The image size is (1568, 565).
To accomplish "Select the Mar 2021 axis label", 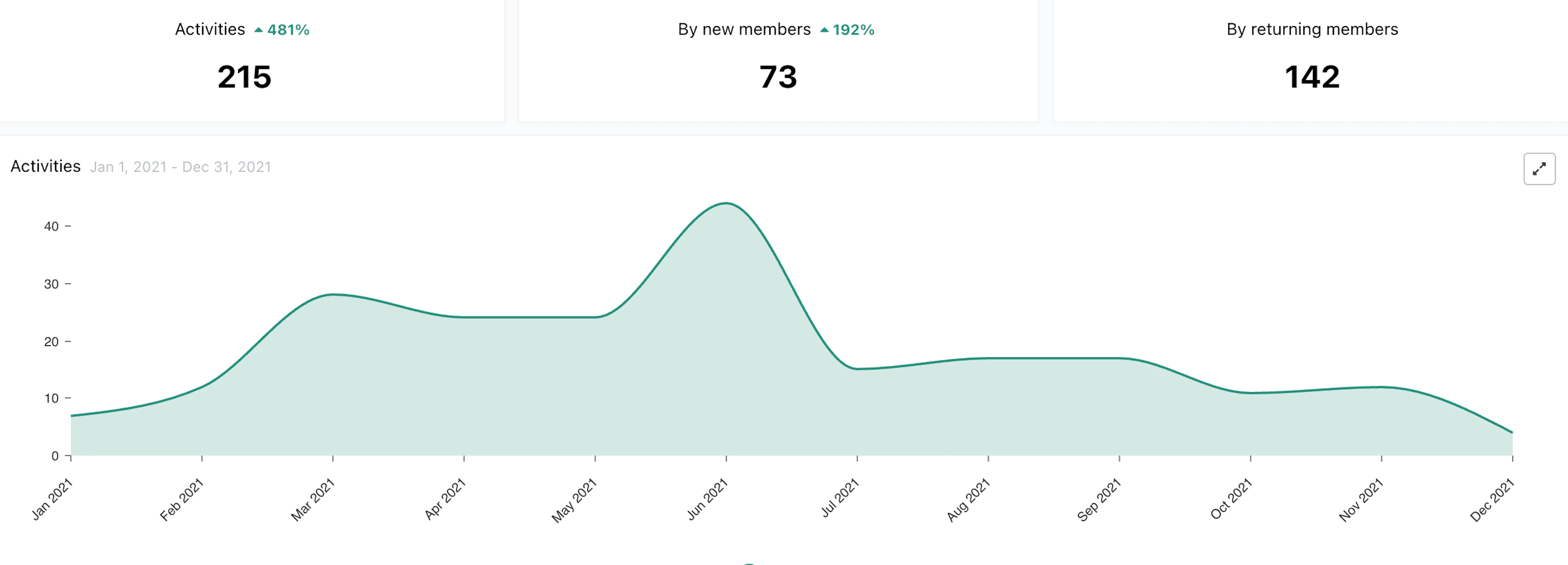I will pos(313,500).
